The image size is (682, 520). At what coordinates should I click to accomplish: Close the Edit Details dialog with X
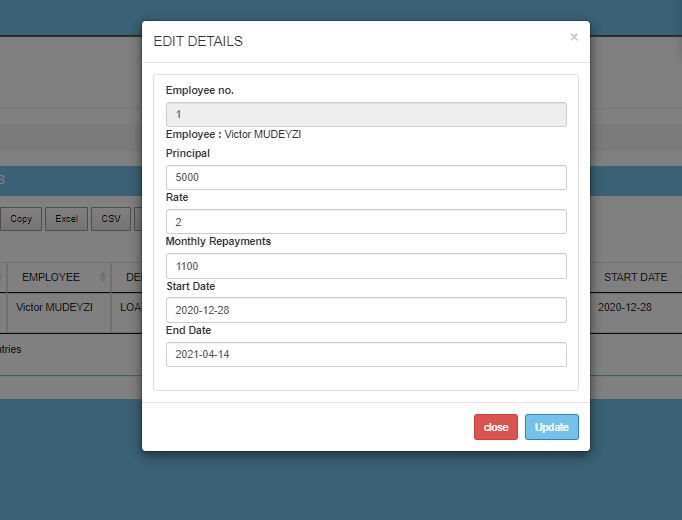tap(574, 37)
